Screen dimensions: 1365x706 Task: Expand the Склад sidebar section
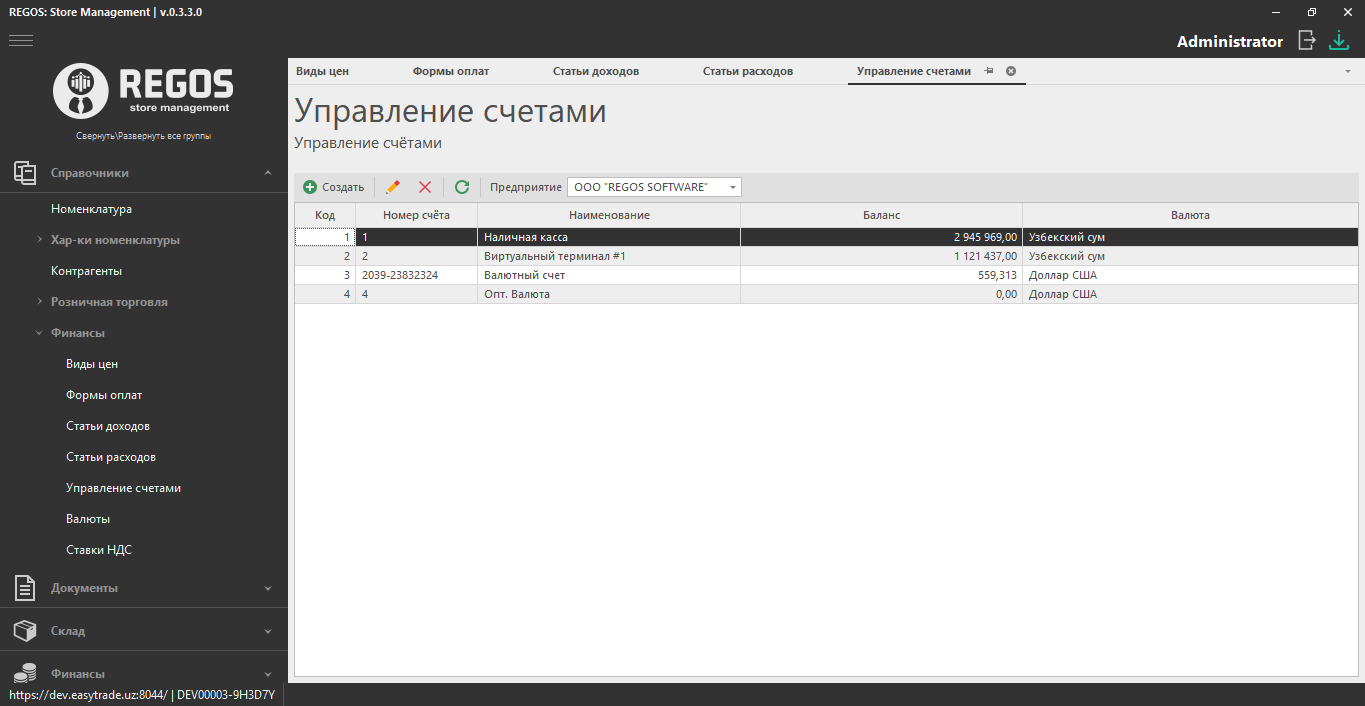[x=267, y=631]
